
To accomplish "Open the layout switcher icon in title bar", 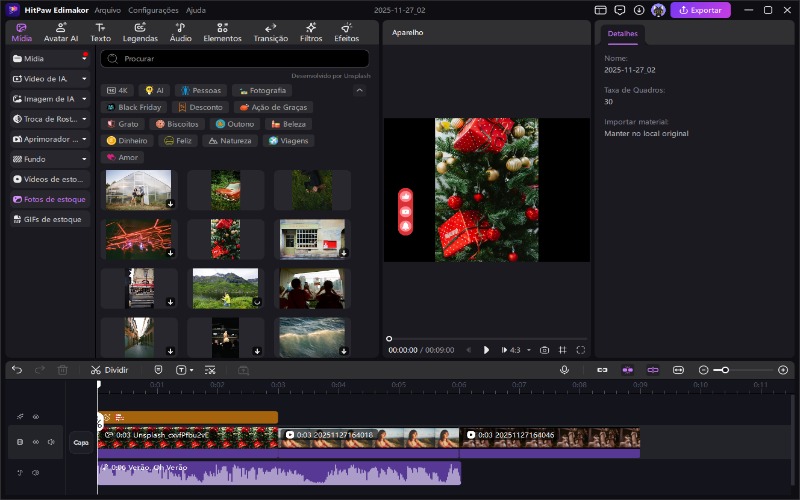I will 601,10.
